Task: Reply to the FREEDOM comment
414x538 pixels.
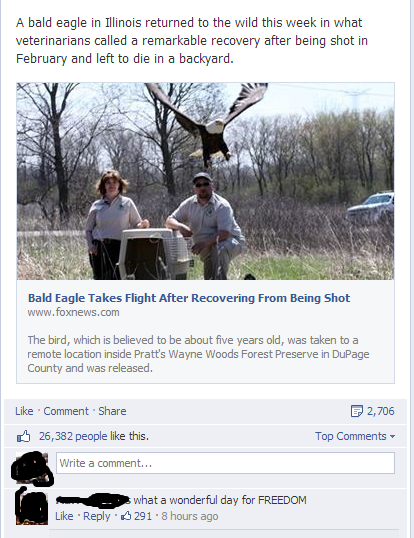Action: 96,516
